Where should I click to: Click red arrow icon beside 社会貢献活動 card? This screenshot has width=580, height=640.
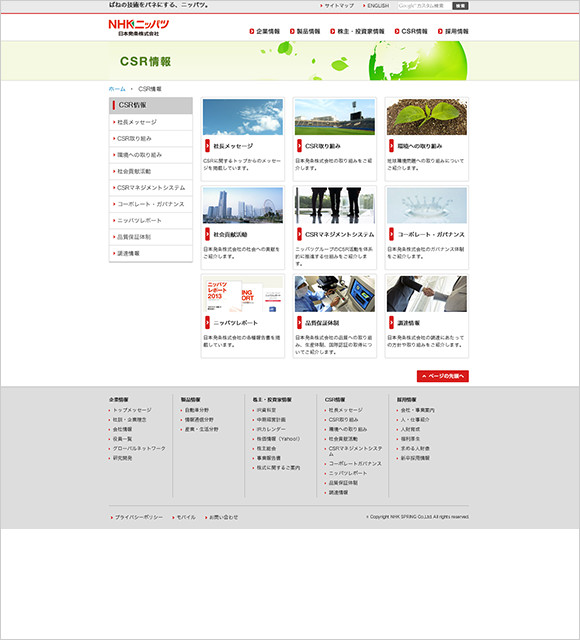[x=207, y=234]
